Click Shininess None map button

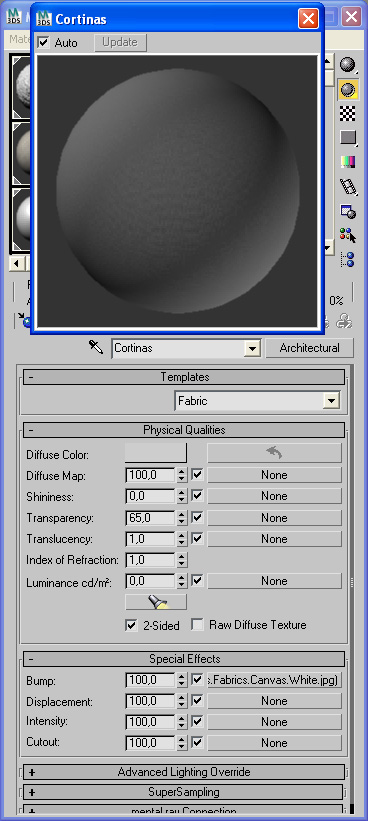(274, 496)
